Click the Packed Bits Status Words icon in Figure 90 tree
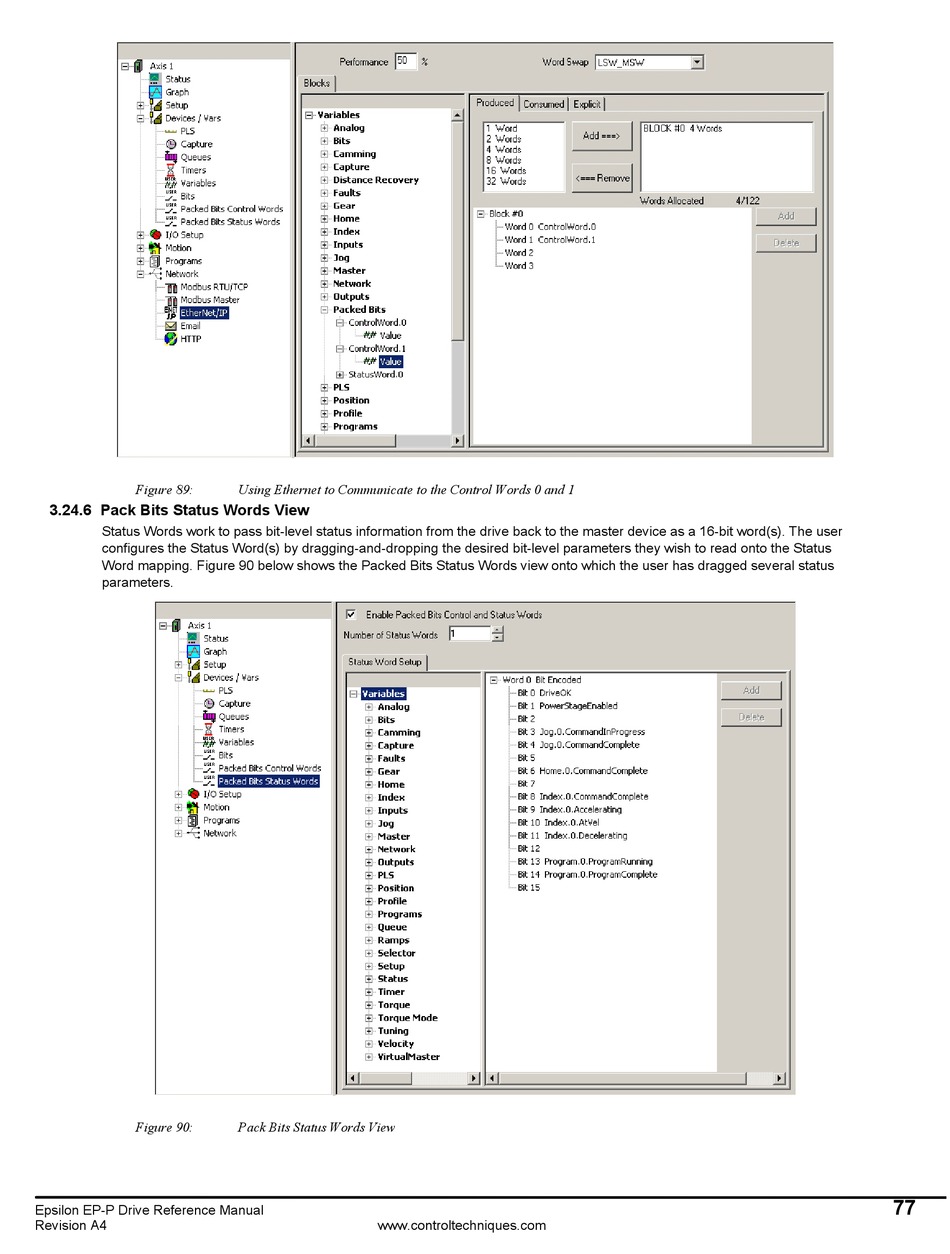The image size is (950, 1254). pos(209,781)
